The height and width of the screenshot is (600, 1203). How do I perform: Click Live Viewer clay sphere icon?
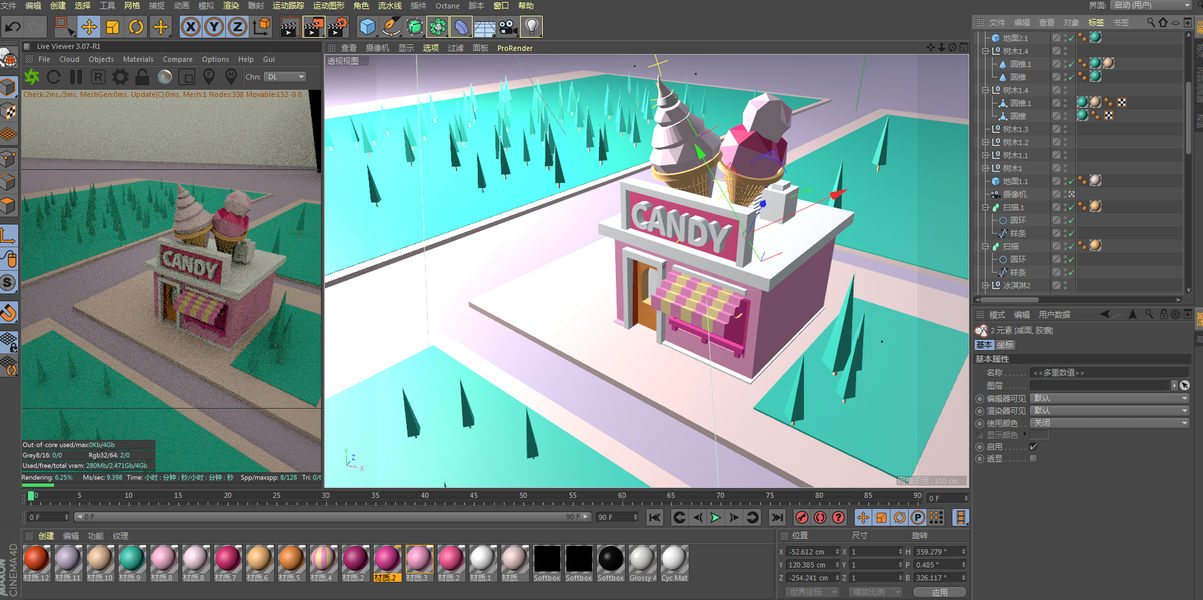(x=164, y=76)
